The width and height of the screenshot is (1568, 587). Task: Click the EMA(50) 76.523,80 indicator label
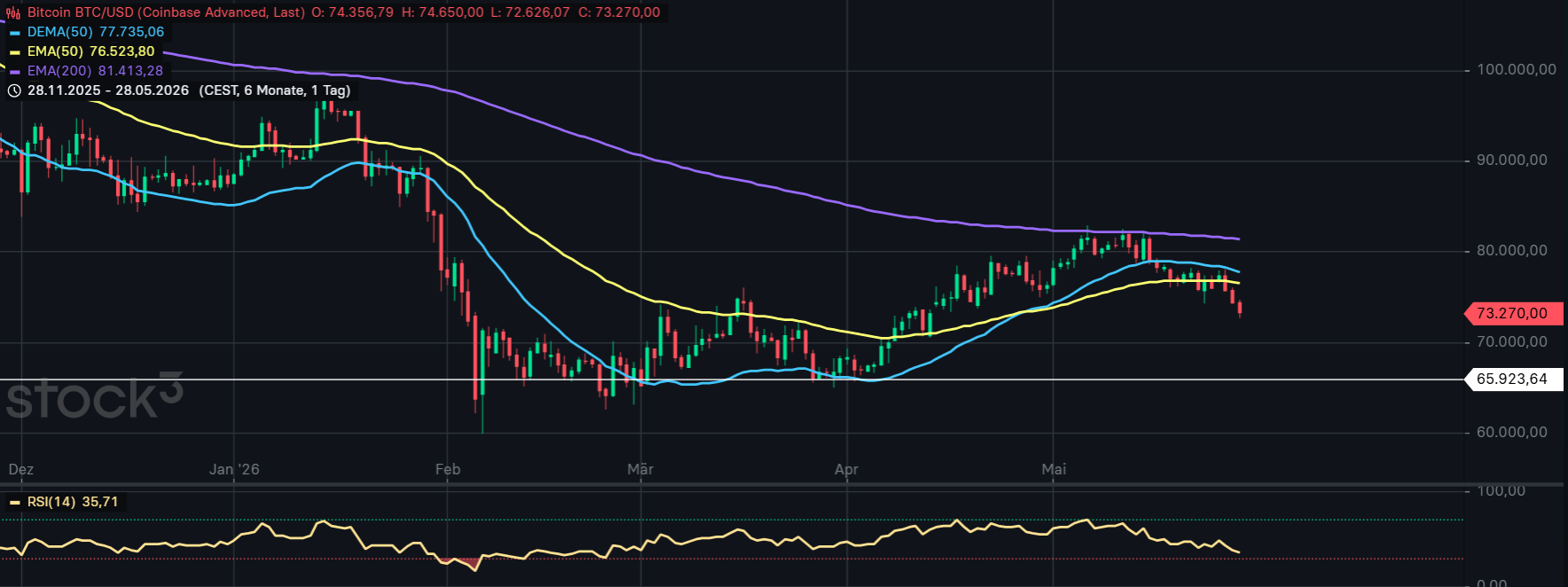point(90,51)
